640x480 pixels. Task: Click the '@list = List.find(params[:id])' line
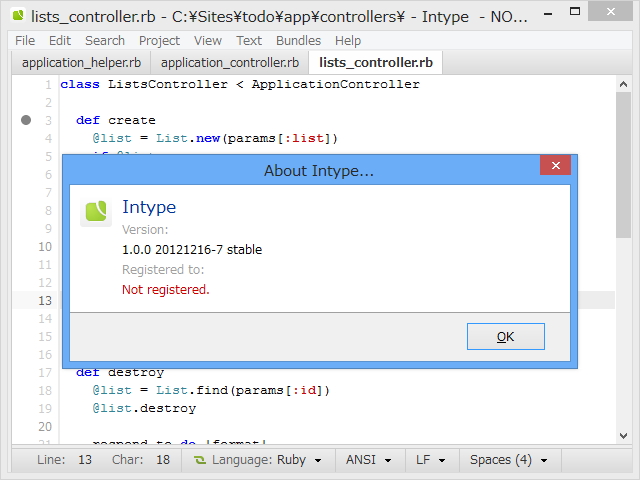click(211, 391)
